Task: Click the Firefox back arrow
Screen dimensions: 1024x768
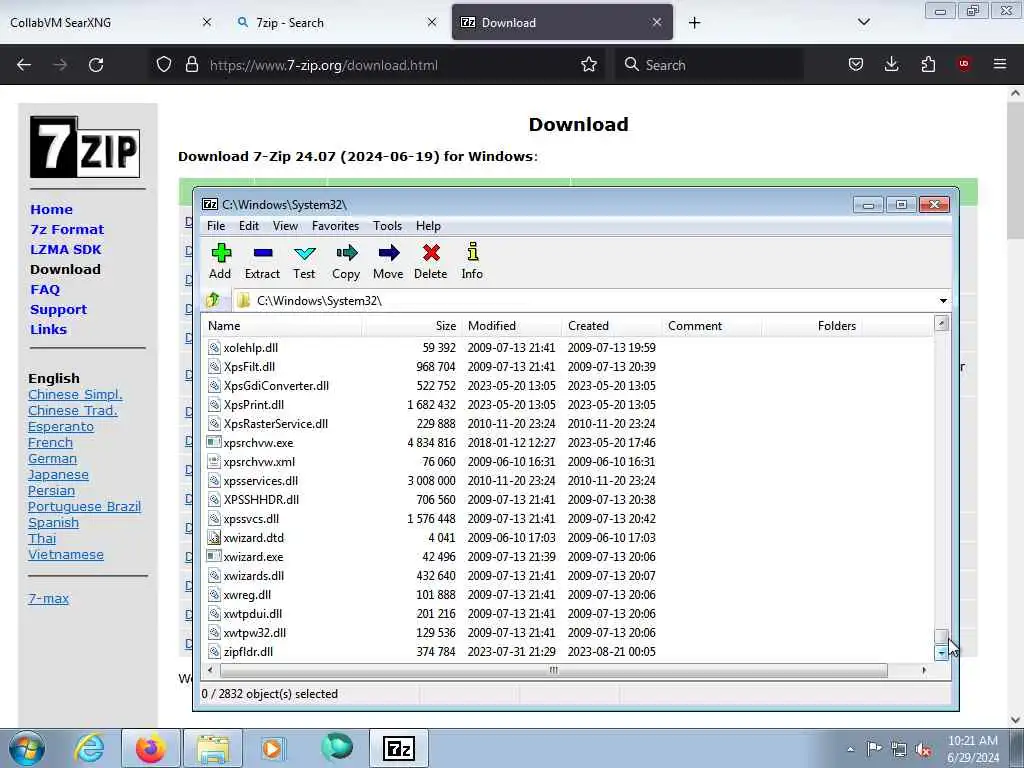Action: coord(24,65)
